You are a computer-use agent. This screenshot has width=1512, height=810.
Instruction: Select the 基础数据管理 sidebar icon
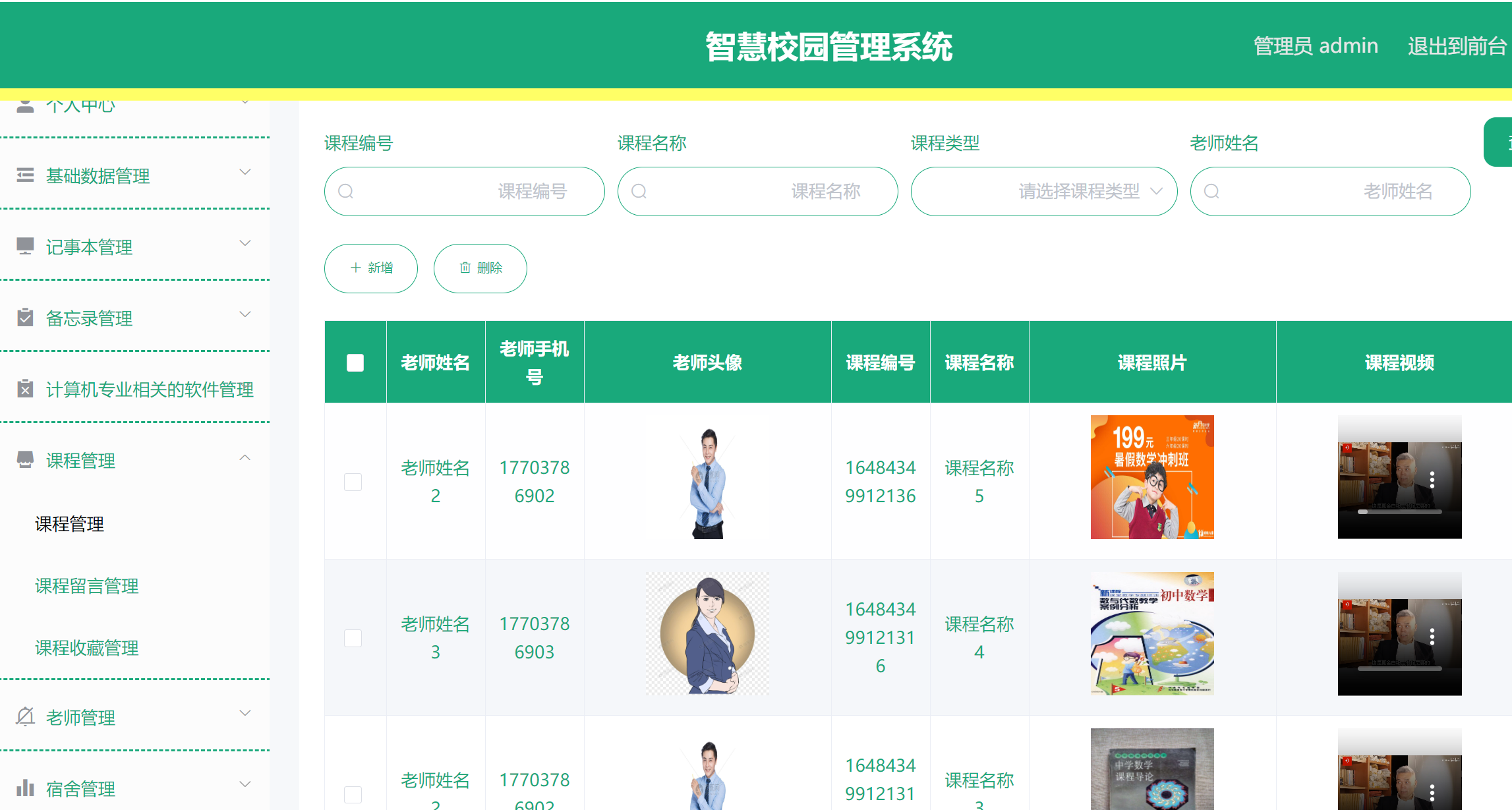click(25, 174)
